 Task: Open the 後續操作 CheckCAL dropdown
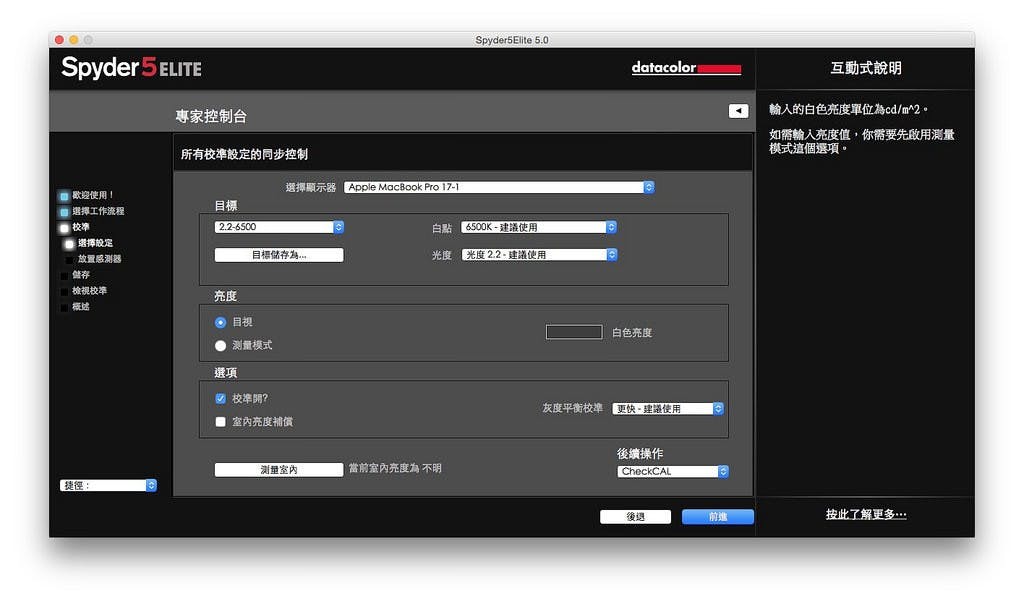[x=673, y=471]
